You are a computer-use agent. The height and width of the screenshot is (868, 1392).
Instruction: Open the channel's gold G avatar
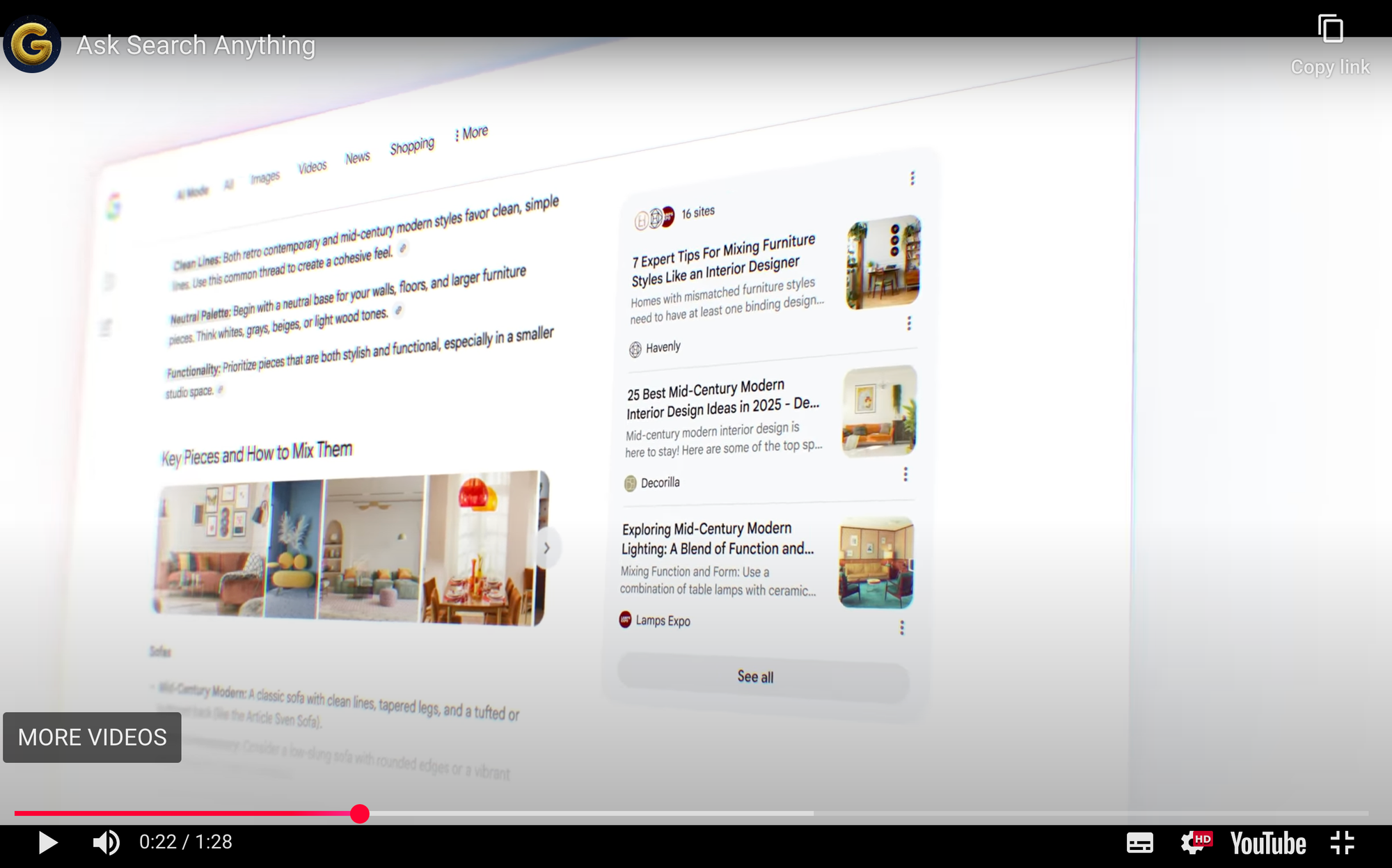[x=32, y=45]
